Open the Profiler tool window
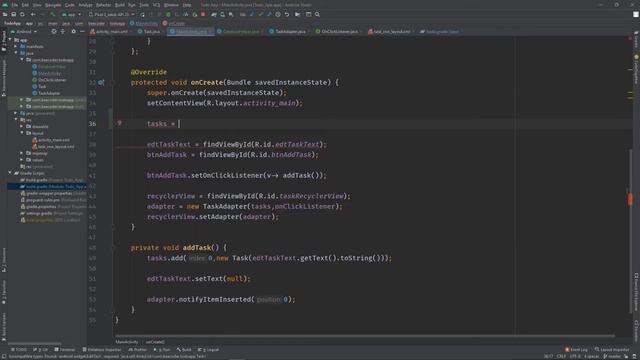640x360 pixels. tap(138, 350)
